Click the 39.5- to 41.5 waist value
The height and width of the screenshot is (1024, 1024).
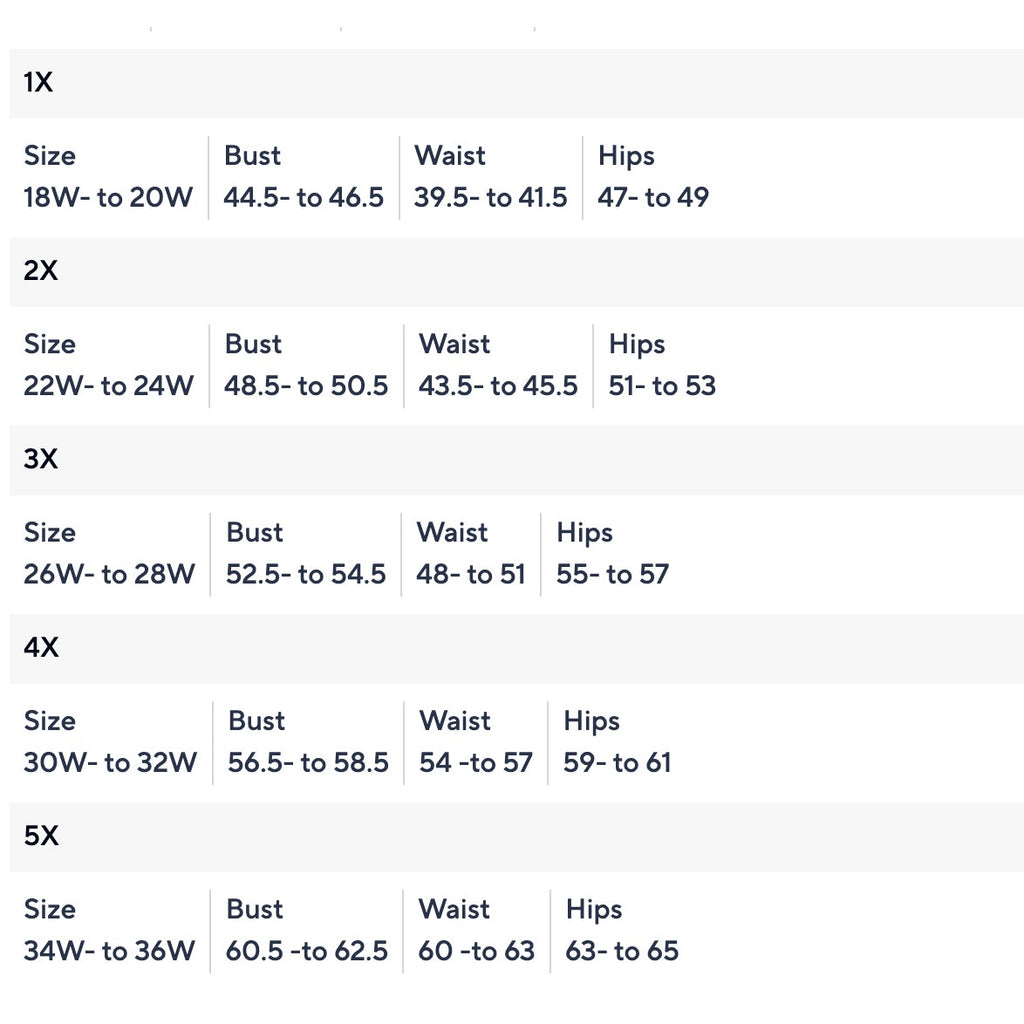pos(490,197)
